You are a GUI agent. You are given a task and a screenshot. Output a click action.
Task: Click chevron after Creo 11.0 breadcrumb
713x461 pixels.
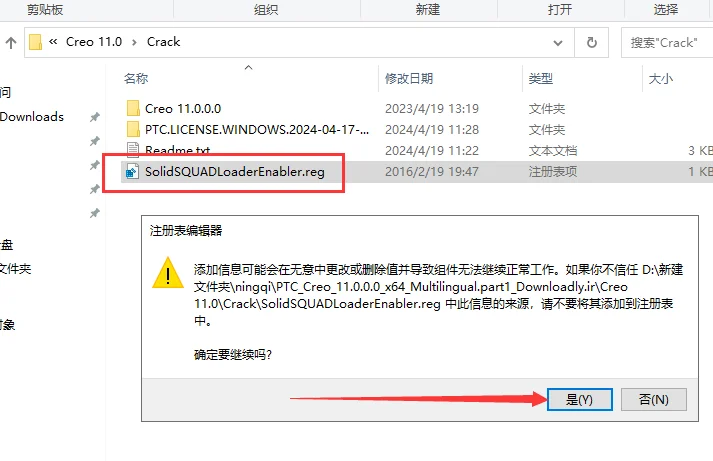tap(134, 42)
